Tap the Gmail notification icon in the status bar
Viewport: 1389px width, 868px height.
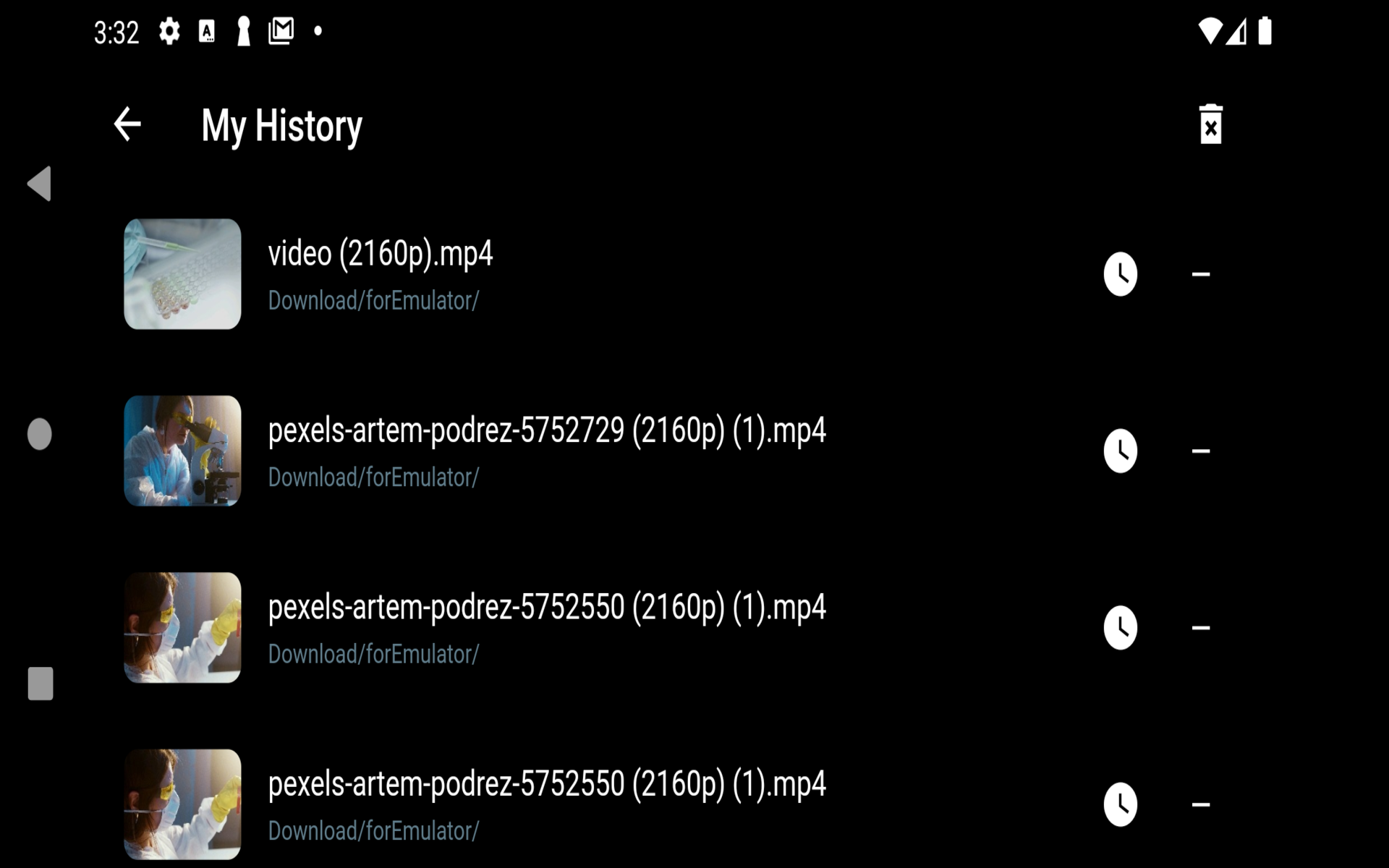[281, 31]
